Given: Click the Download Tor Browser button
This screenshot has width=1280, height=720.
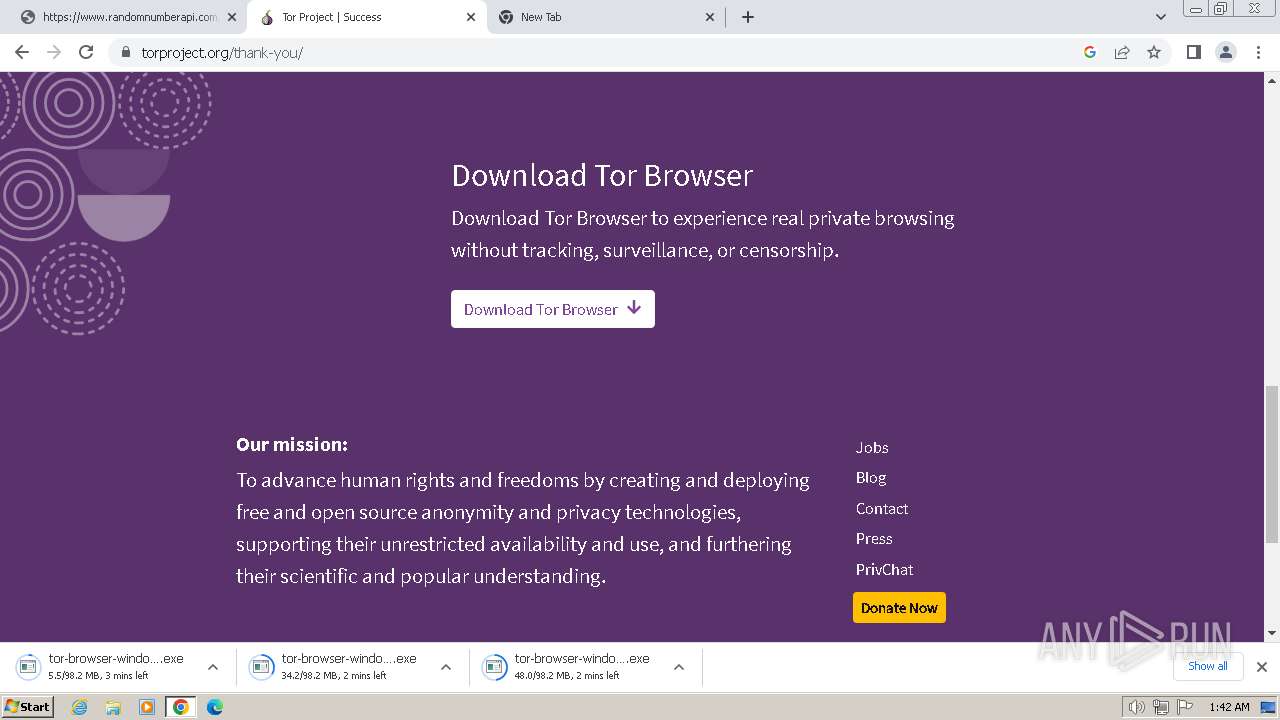Looking at the screenshot, I should click(x=553, y=309).
